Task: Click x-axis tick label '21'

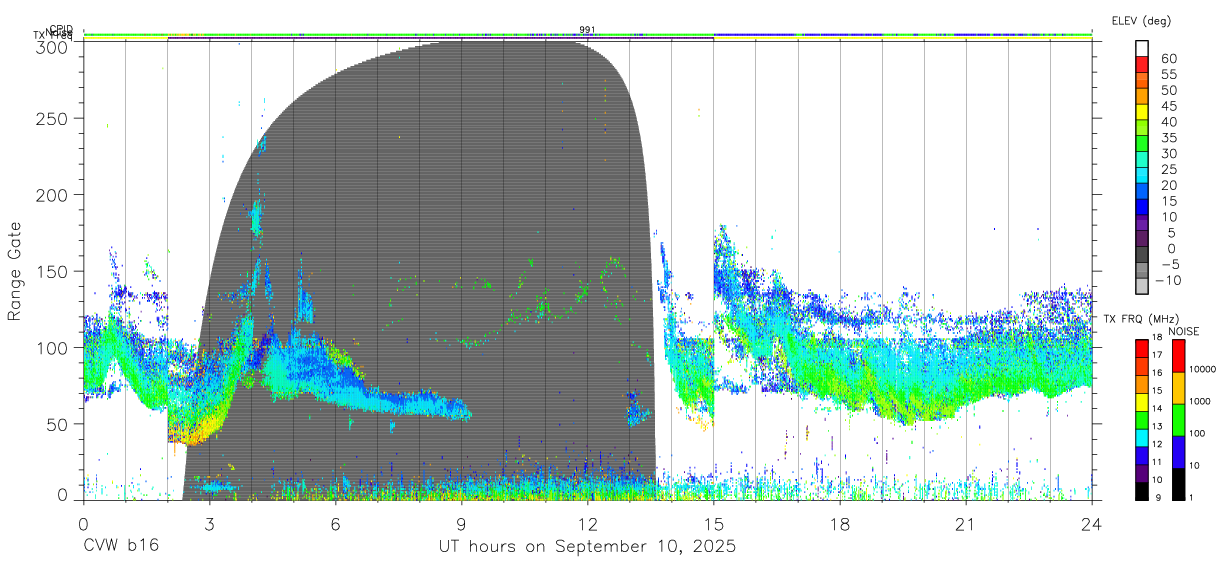Action: coord(966,524)
